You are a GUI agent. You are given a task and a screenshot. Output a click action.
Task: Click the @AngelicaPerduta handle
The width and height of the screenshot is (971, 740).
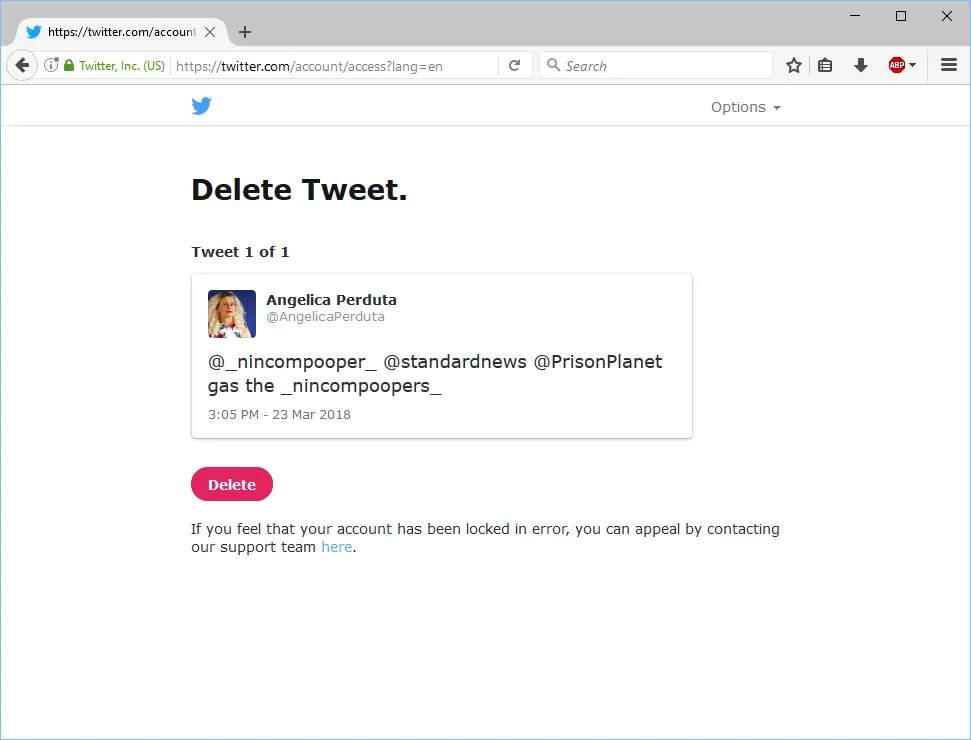point(325,316)
